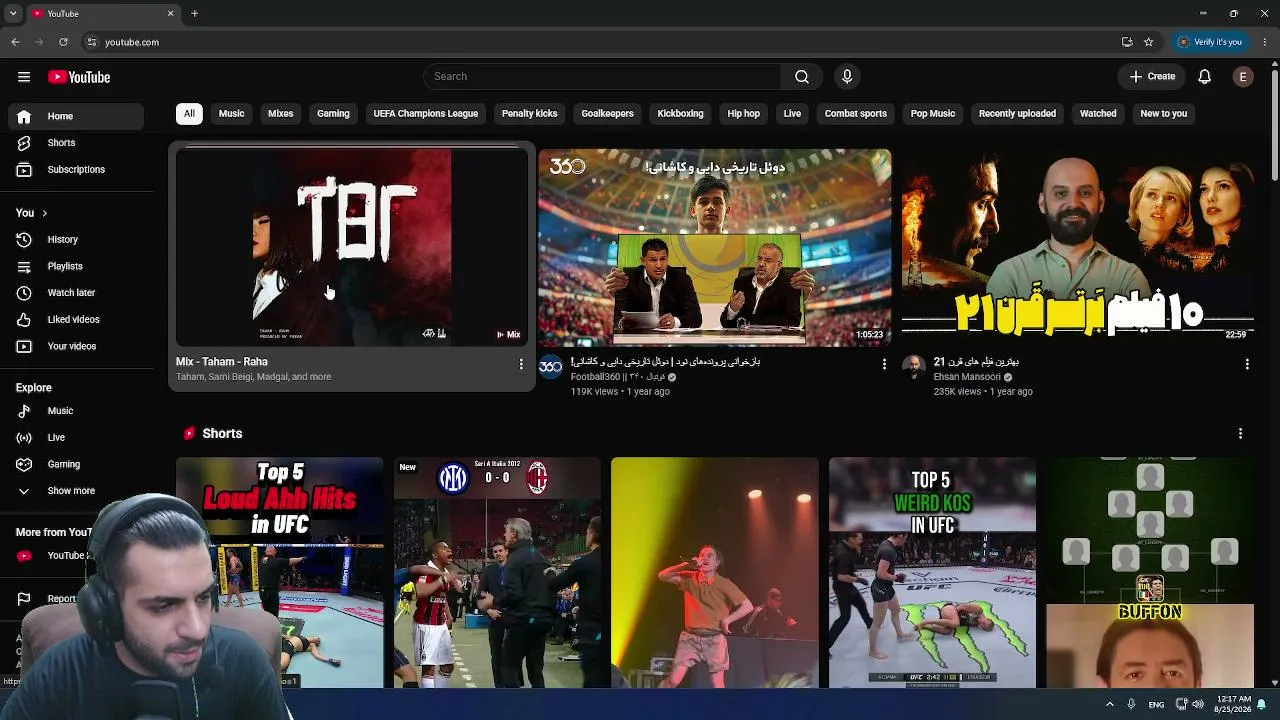Open the Top 5 Weird KOs Short
Image resolution: width=1280 pixels, height=720 pixels.
click(933, 573)
